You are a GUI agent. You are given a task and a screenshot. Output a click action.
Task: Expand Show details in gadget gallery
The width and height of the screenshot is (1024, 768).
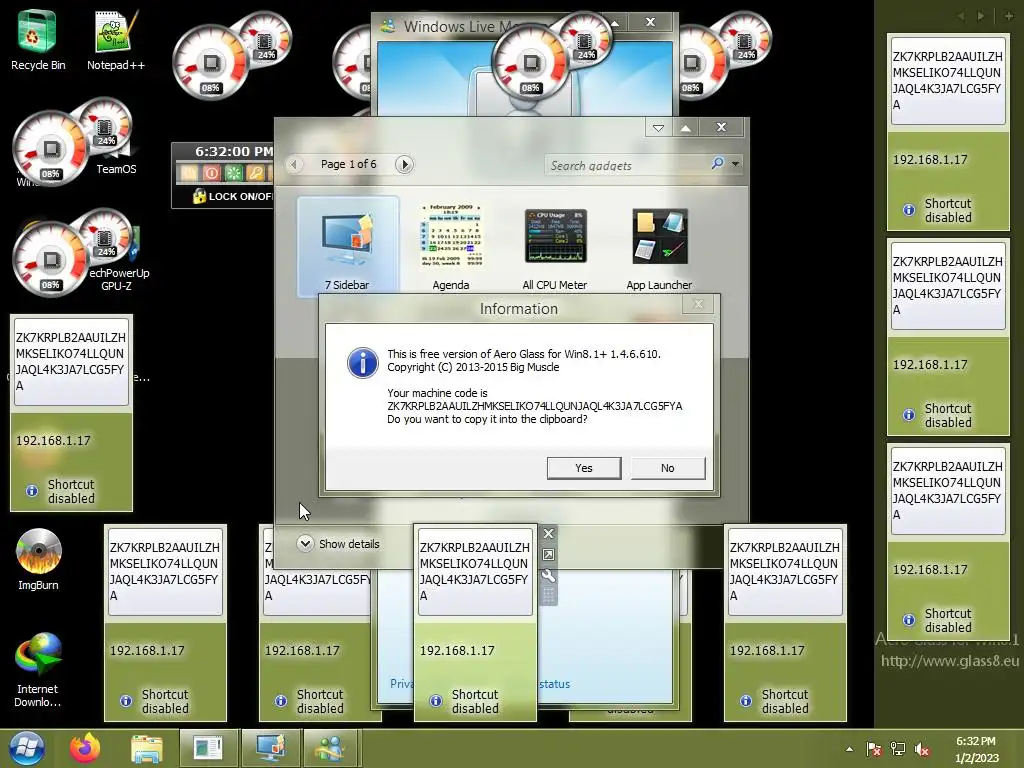(338, 543)
